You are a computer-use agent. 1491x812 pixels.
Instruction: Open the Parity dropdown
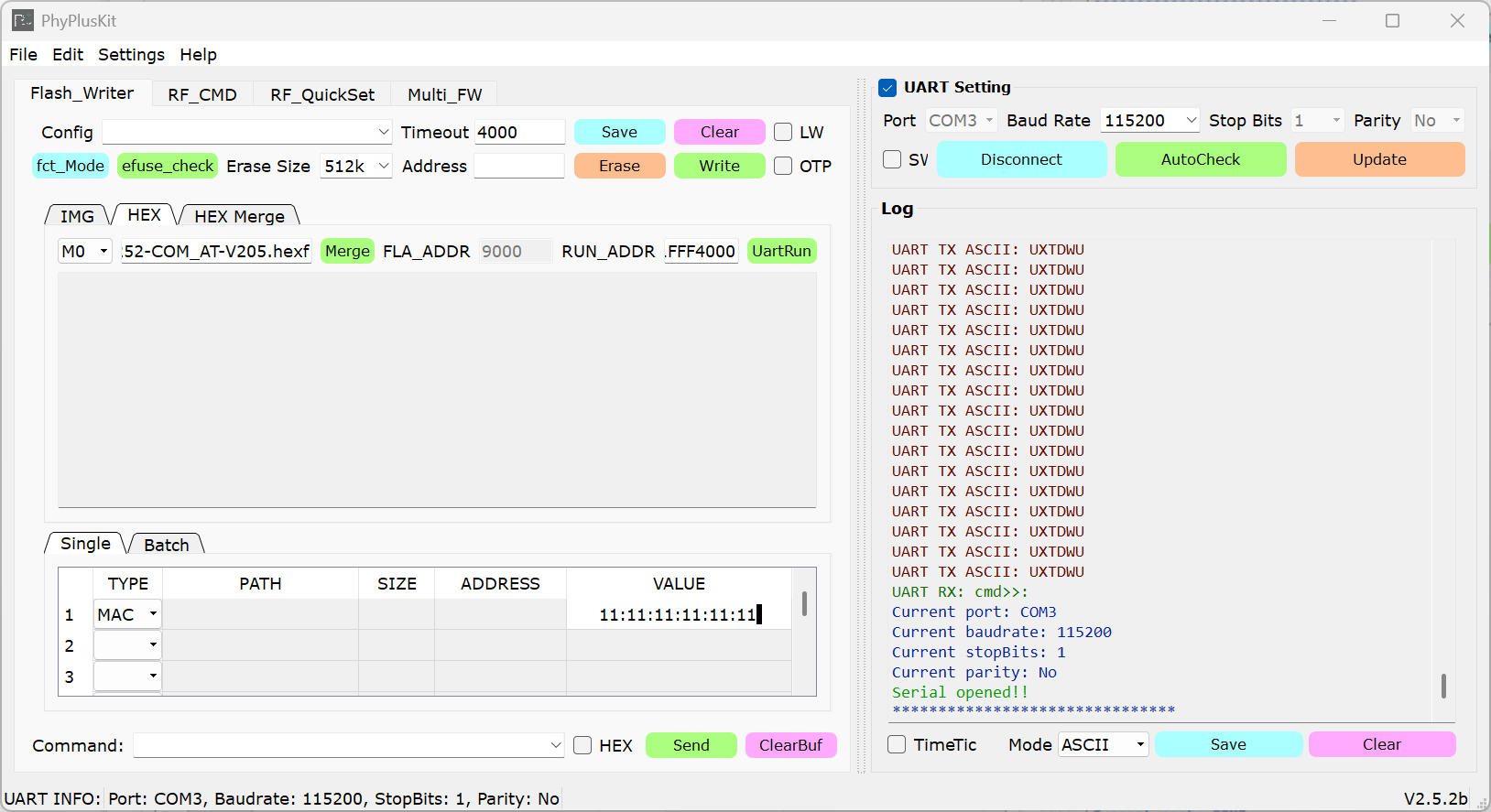coord(1437,120)
